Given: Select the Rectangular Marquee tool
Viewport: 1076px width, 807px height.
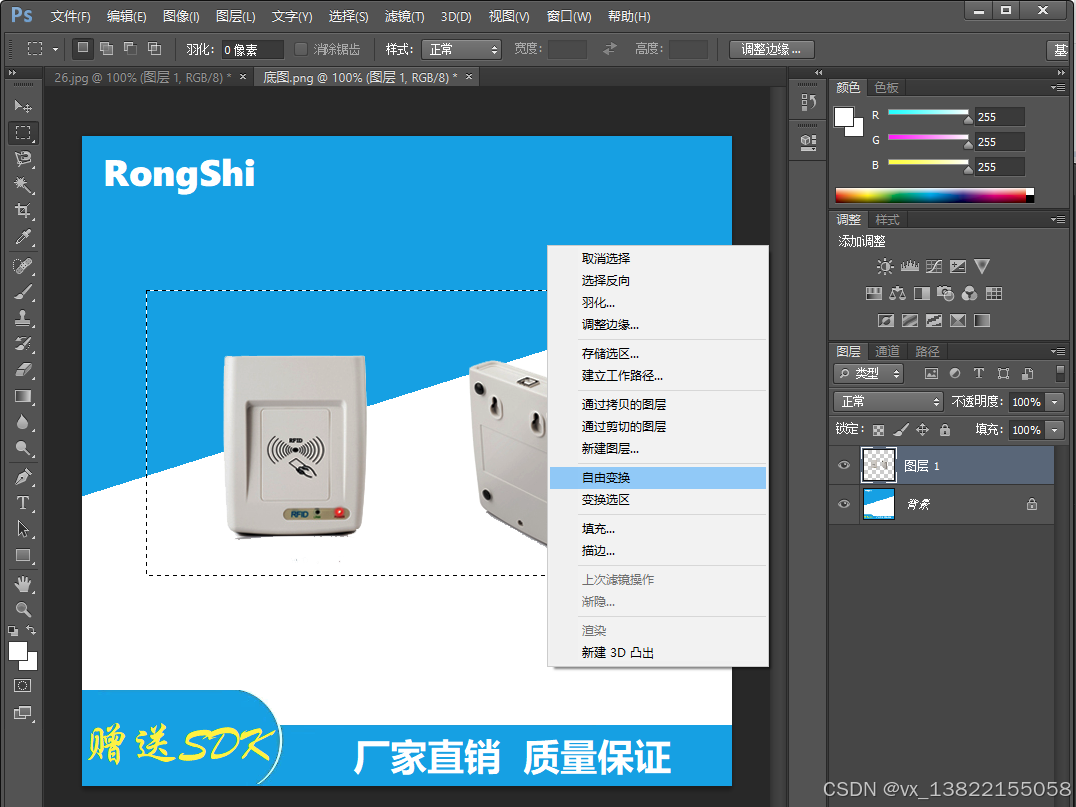Looking at the screenshot, I should [23, 132].
